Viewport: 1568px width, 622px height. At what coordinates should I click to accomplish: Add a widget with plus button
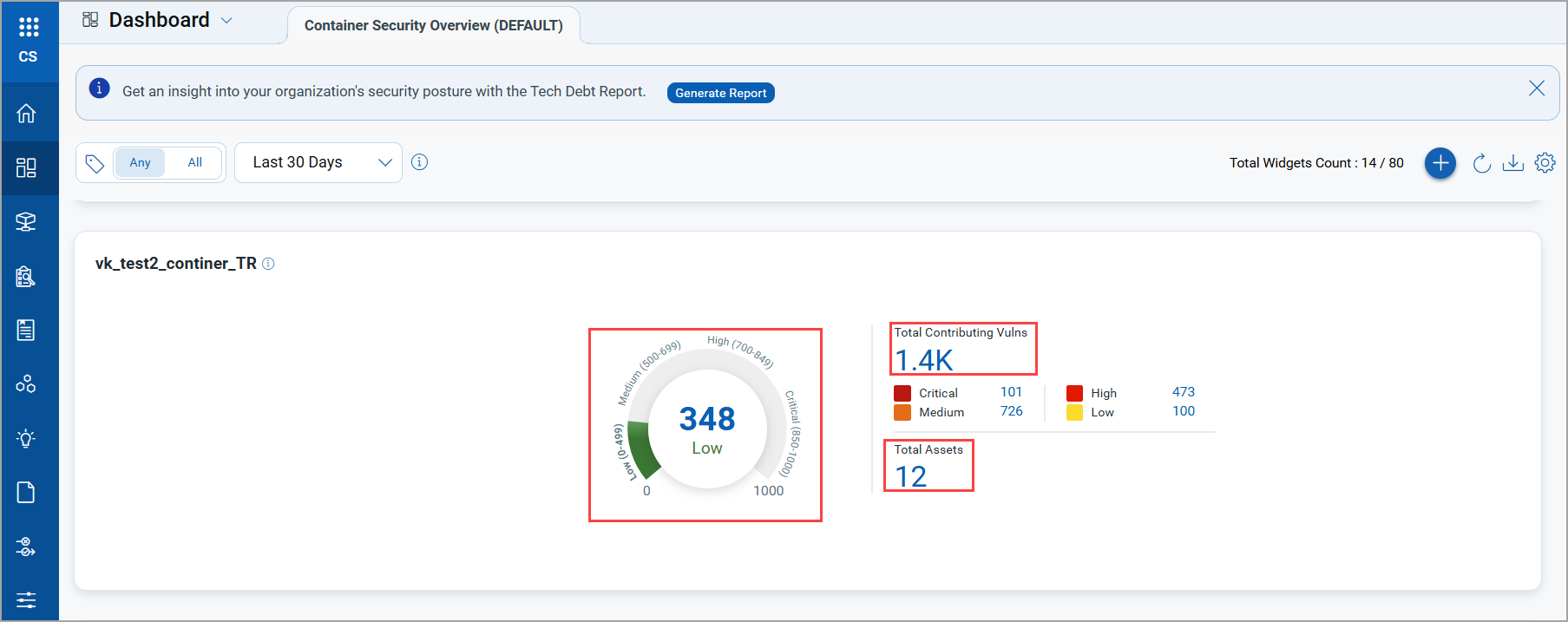1440,163
